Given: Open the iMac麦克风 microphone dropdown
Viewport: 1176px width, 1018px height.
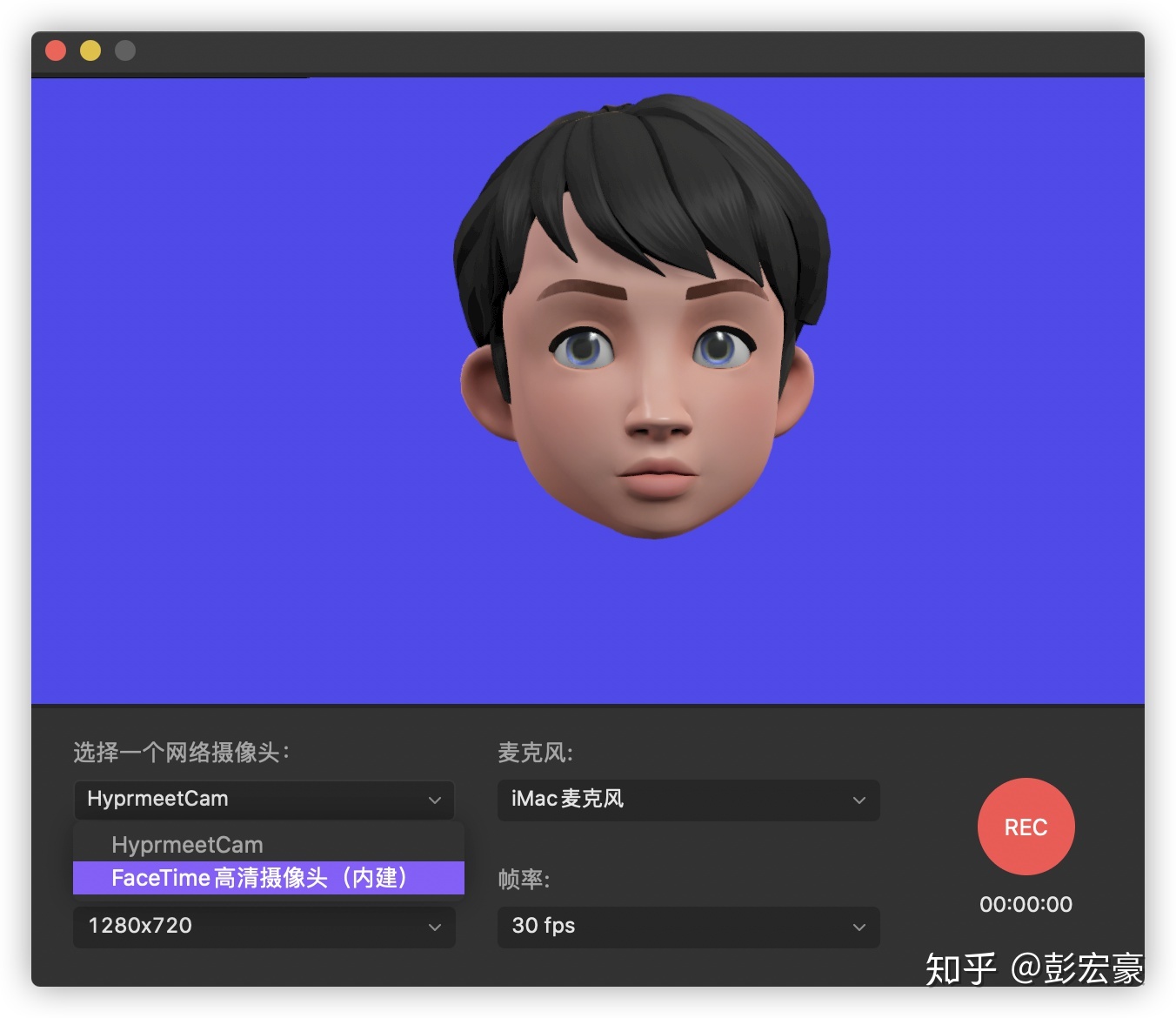Looking at the screenshot, I should [x=689, y=800].
